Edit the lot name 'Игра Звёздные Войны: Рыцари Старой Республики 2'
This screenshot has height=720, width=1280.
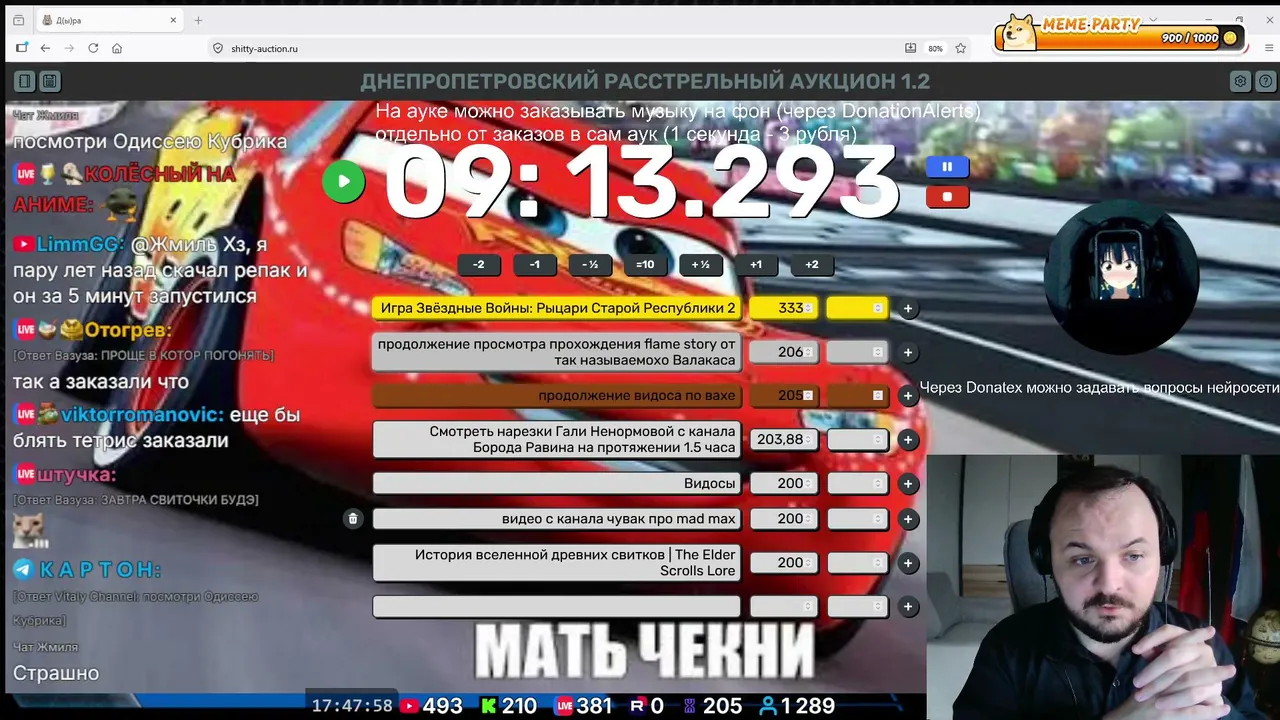pyautogui.click(x=557, y=308)
